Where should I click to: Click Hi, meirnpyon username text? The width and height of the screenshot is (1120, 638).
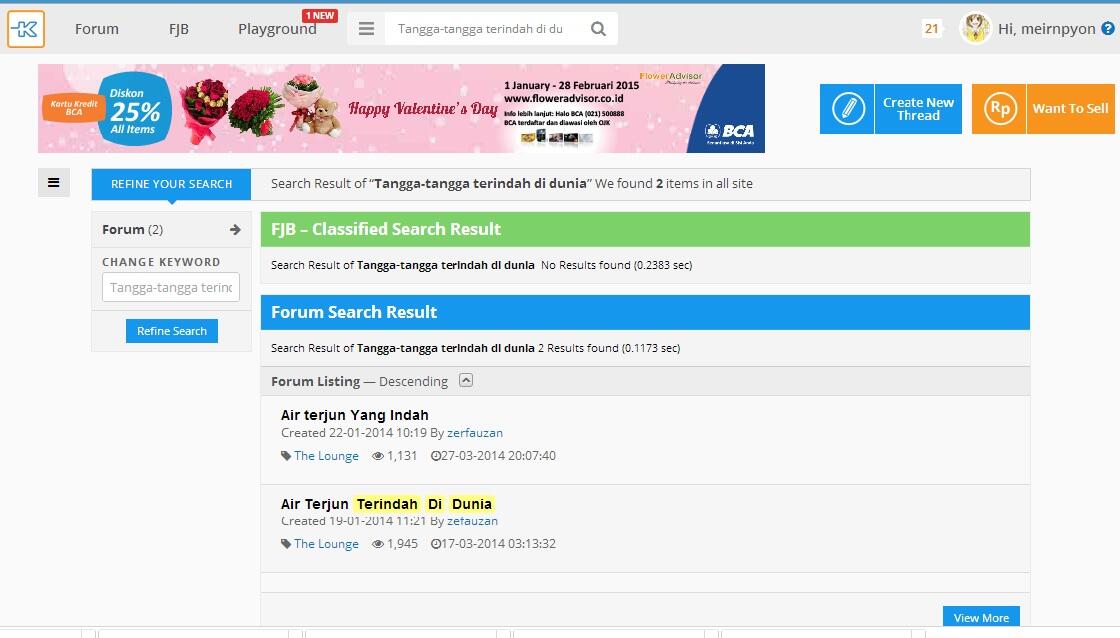pyautogui.click(x=1046, y=29)
